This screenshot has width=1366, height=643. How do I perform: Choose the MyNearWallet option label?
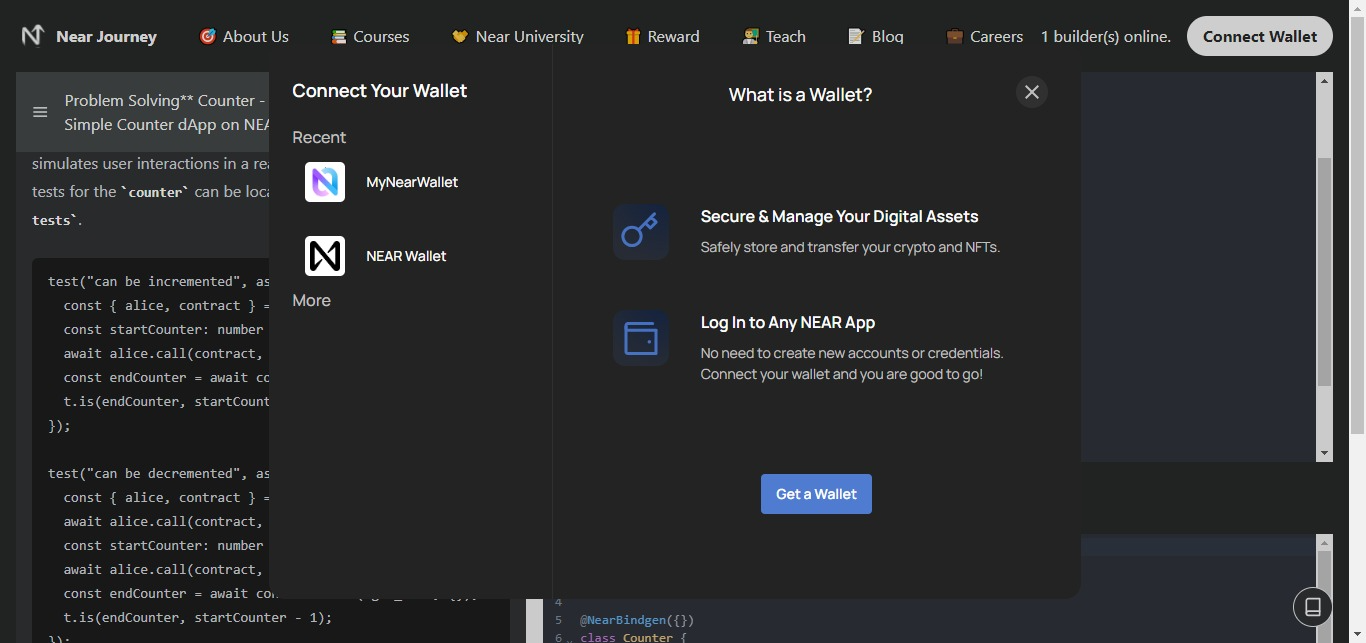coord(412,182)
